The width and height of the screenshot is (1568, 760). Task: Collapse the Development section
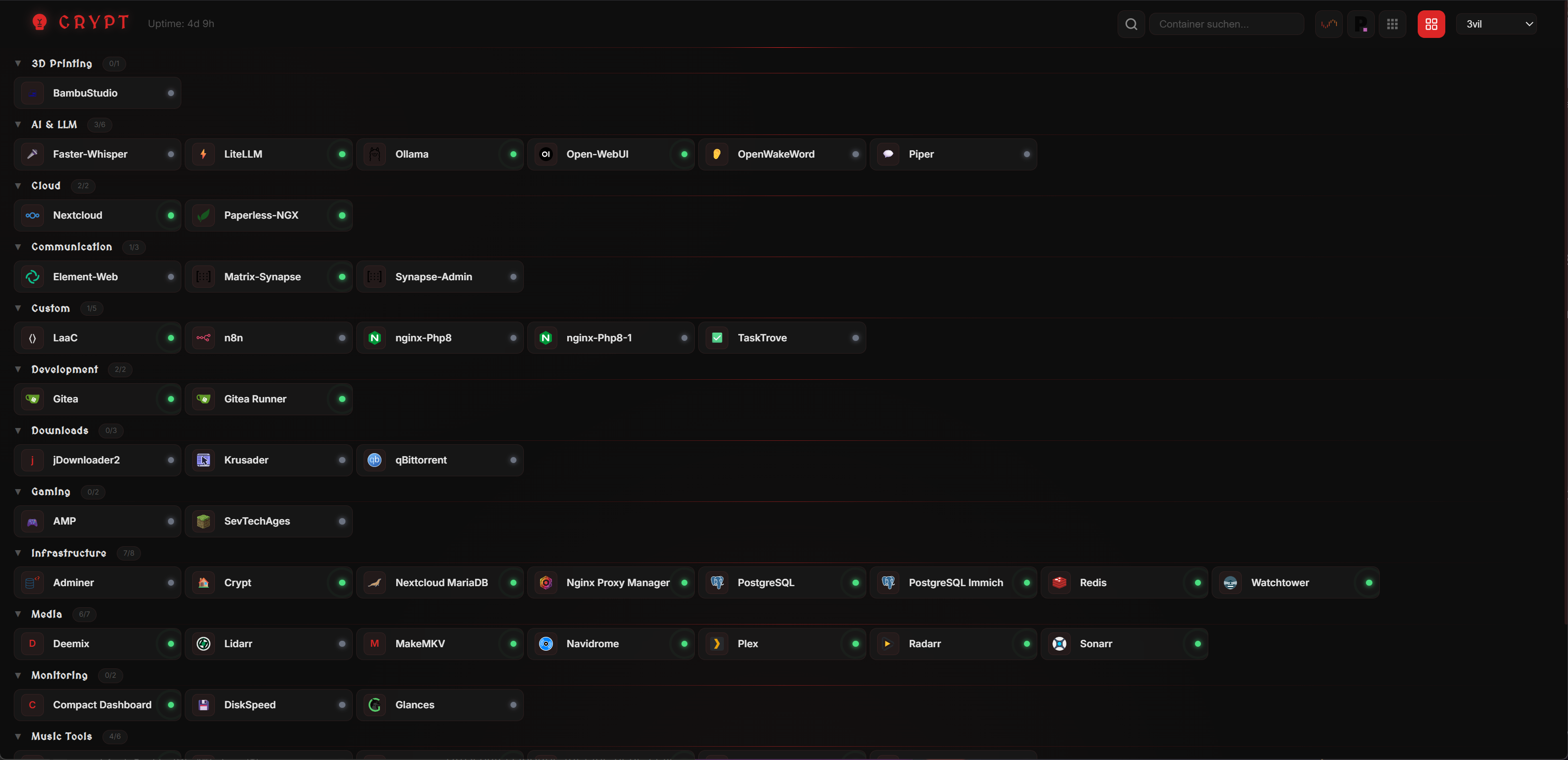(x=18, y=369)
